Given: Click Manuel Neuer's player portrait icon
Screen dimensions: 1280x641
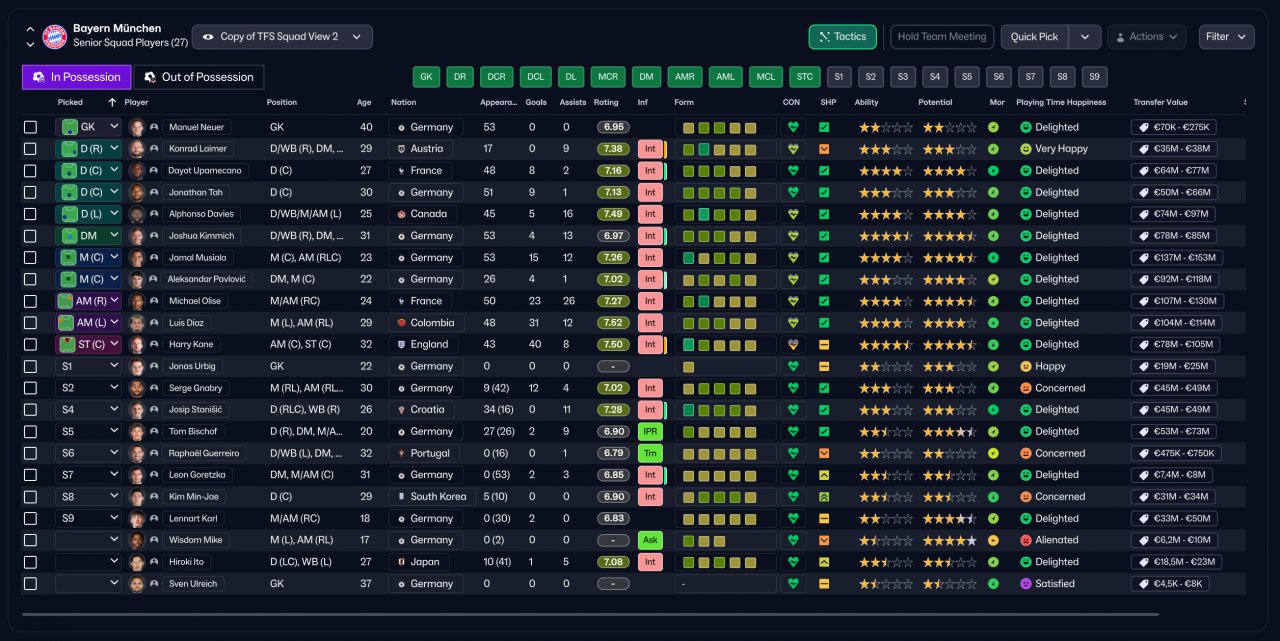Looking at the screenshot, I should pyautogui.click(x=137, y=127).
